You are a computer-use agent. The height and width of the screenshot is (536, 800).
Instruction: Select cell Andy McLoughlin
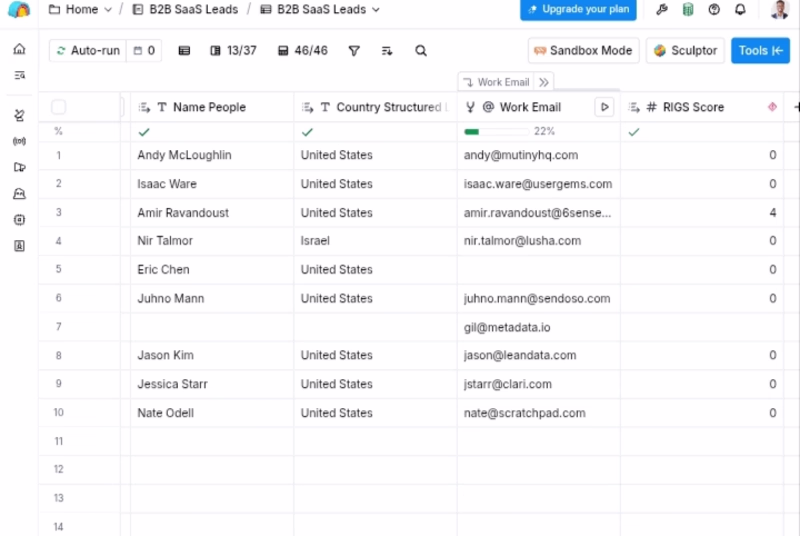click(212, 155)
